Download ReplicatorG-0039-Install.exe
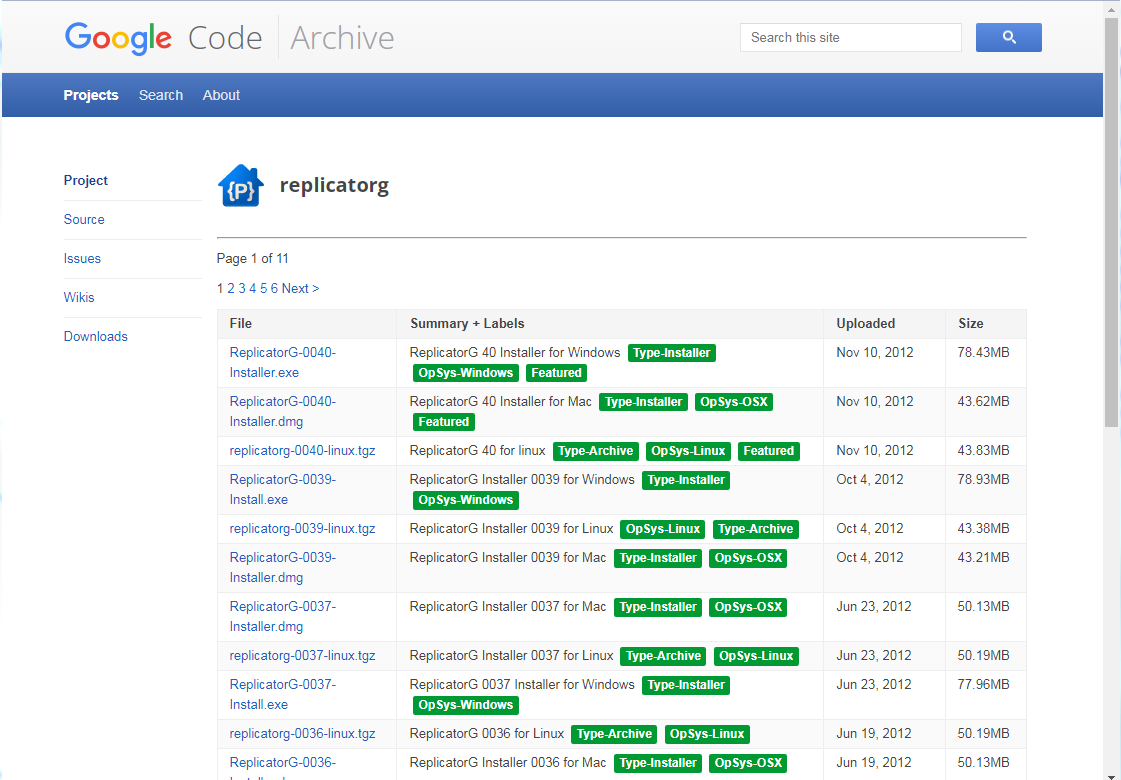1121x780 pixels. [x=282, y=489]
